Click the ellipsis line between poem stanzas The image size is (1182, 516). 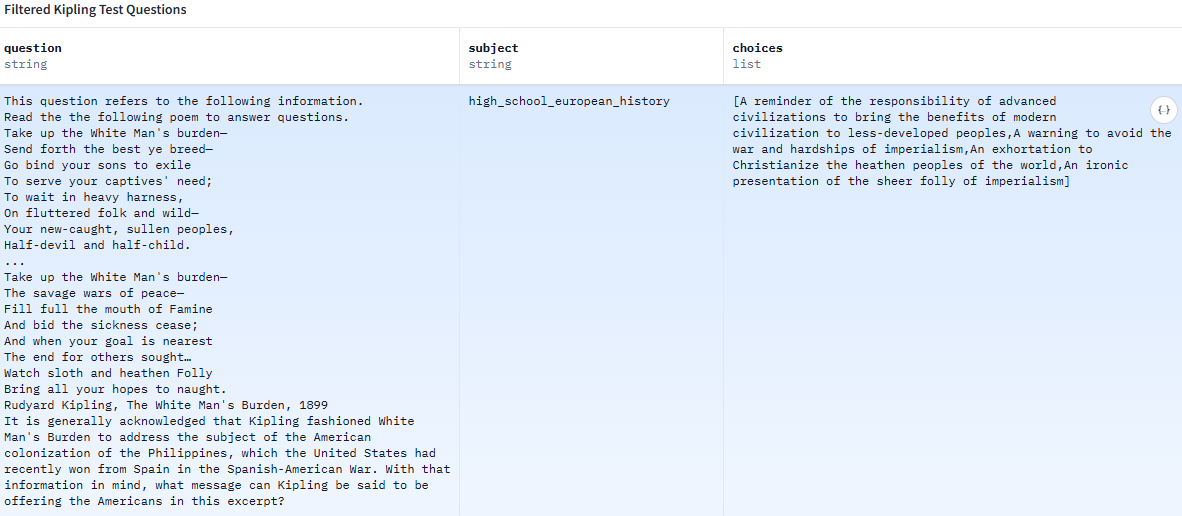(14, 261)
